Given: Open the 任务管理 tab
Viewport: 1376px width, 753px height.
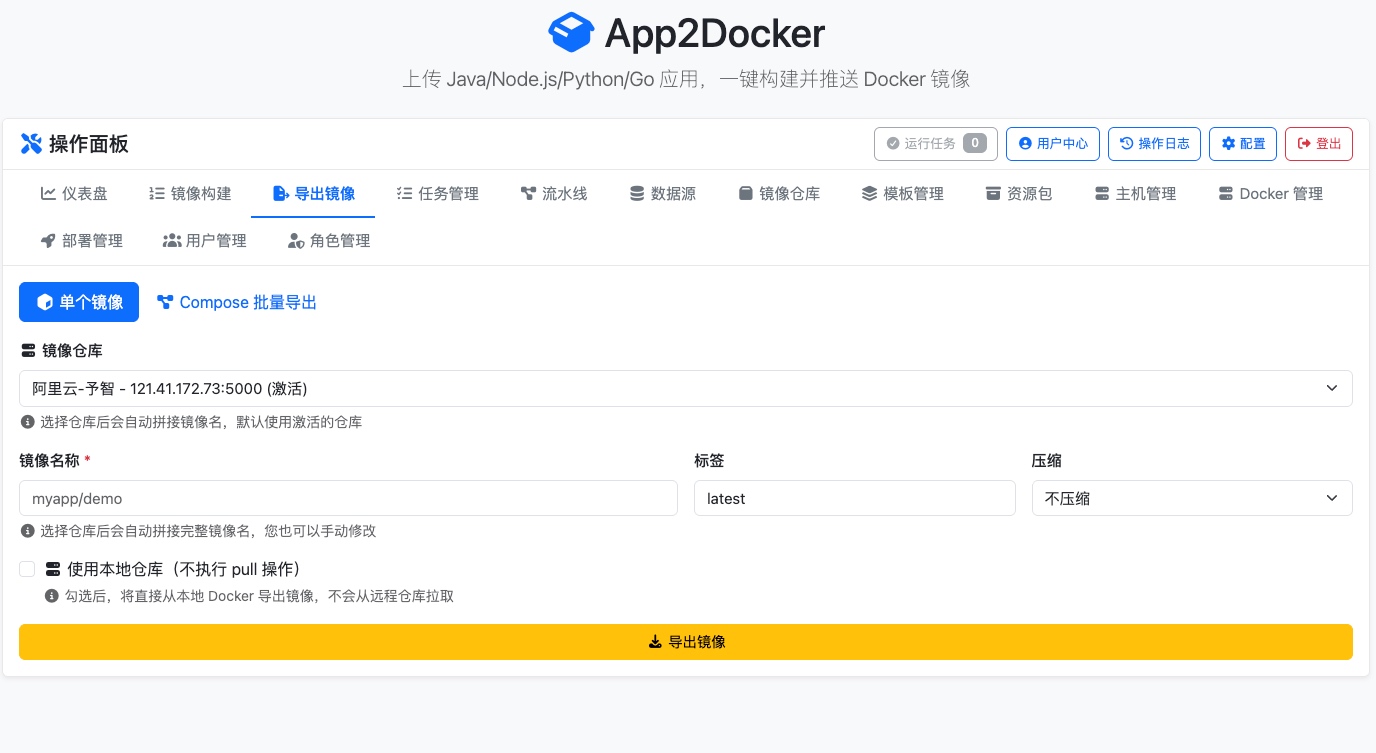Looking at the screenshot, I should pyautogui.click(x=438, y=194).
